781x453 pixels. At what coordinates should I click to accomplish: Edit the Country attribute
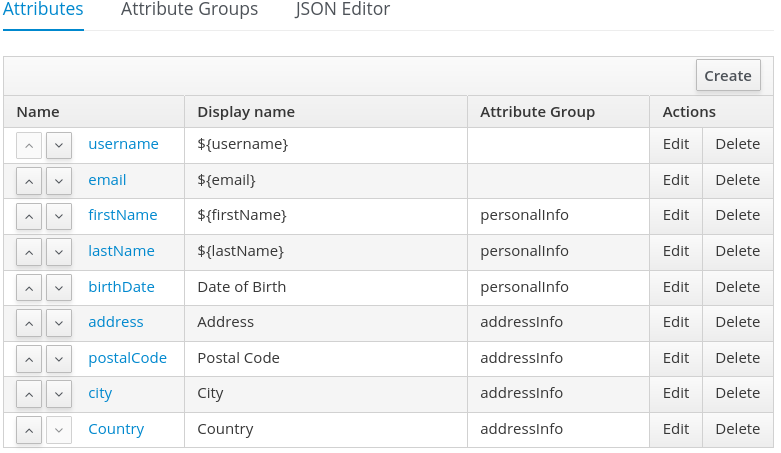(676, 429)
